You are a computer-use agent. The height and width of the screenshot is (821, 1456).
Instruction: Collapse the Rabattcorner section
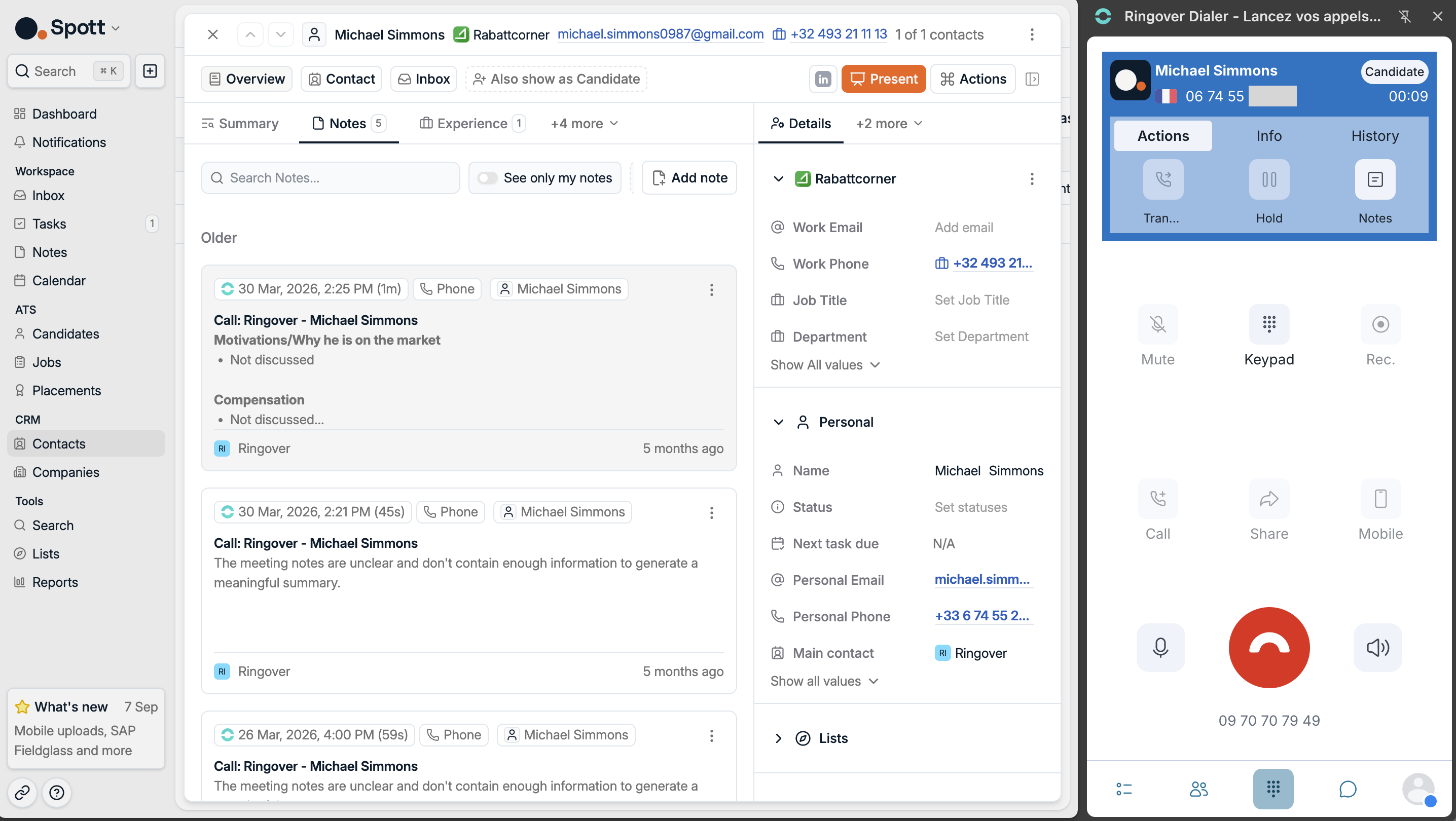[778, 179]
